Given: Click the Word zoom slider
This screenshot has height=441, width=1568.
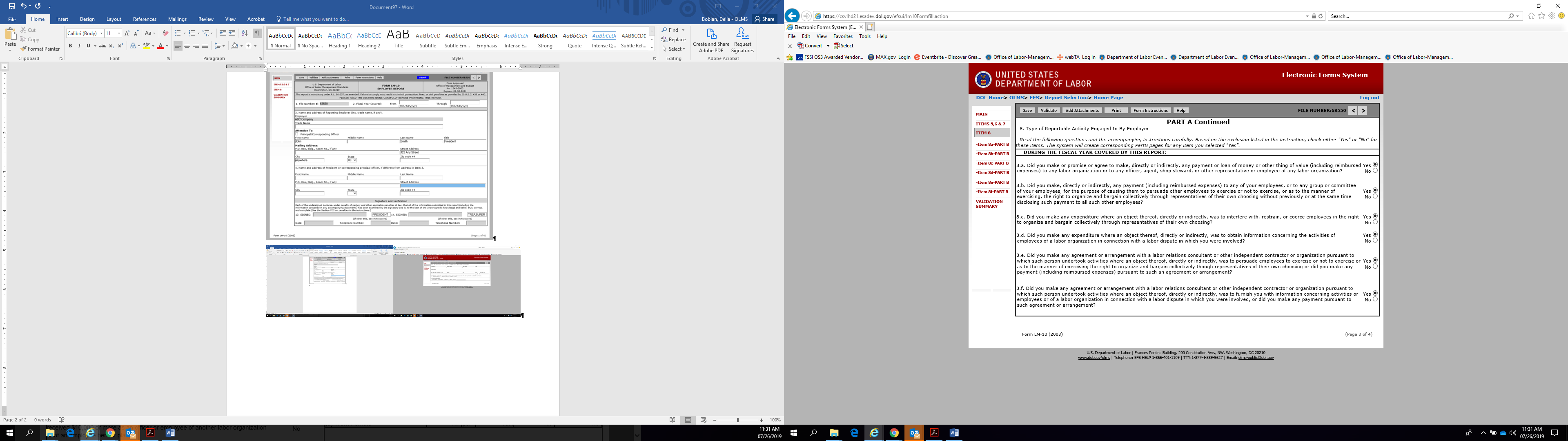Looking at the screenshot, I should click(x=738, y=420).
